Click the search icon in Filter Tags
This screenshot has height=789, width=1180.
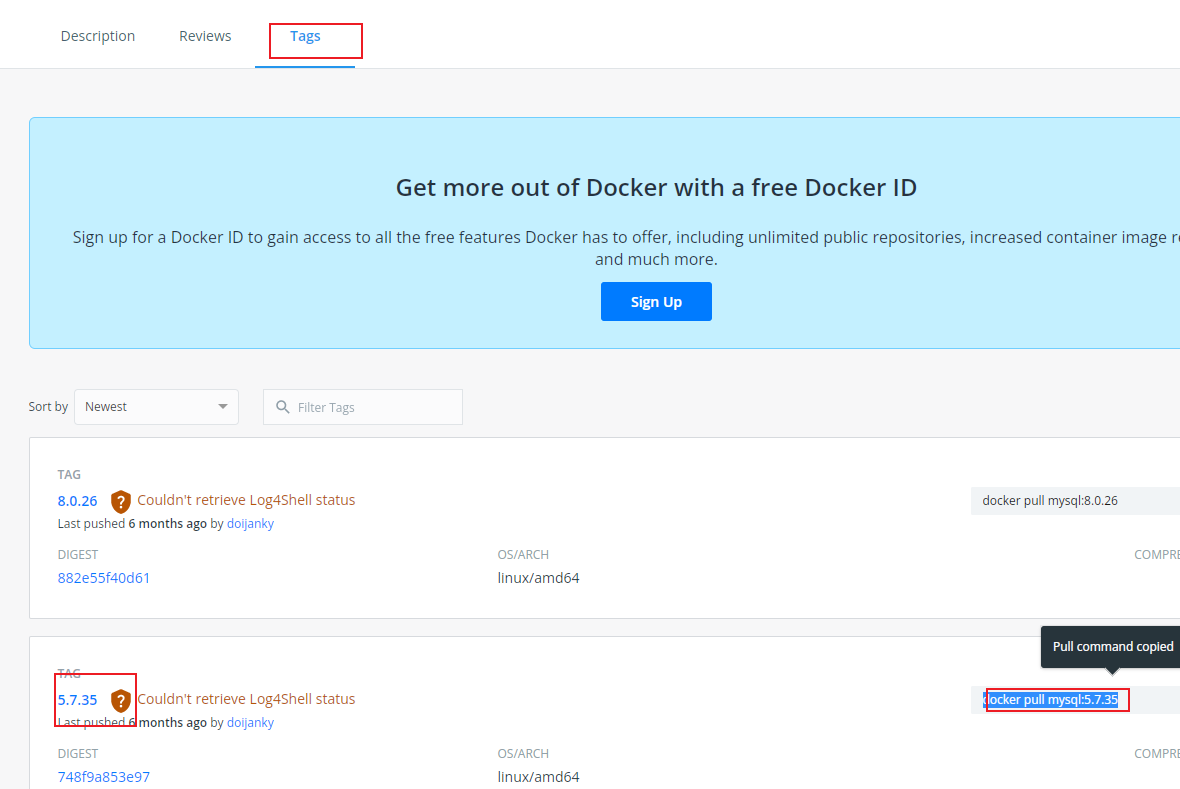[283, 407]
